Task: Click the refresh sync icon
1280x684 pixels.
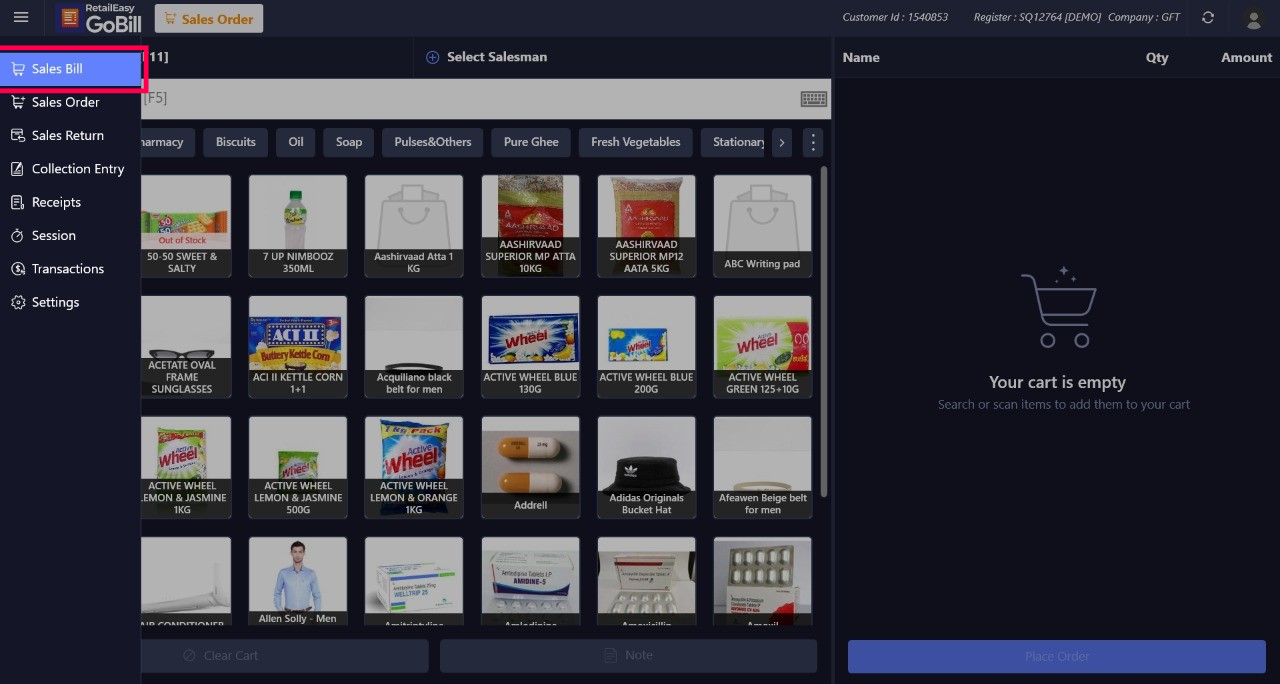Action: point(1208,18)
